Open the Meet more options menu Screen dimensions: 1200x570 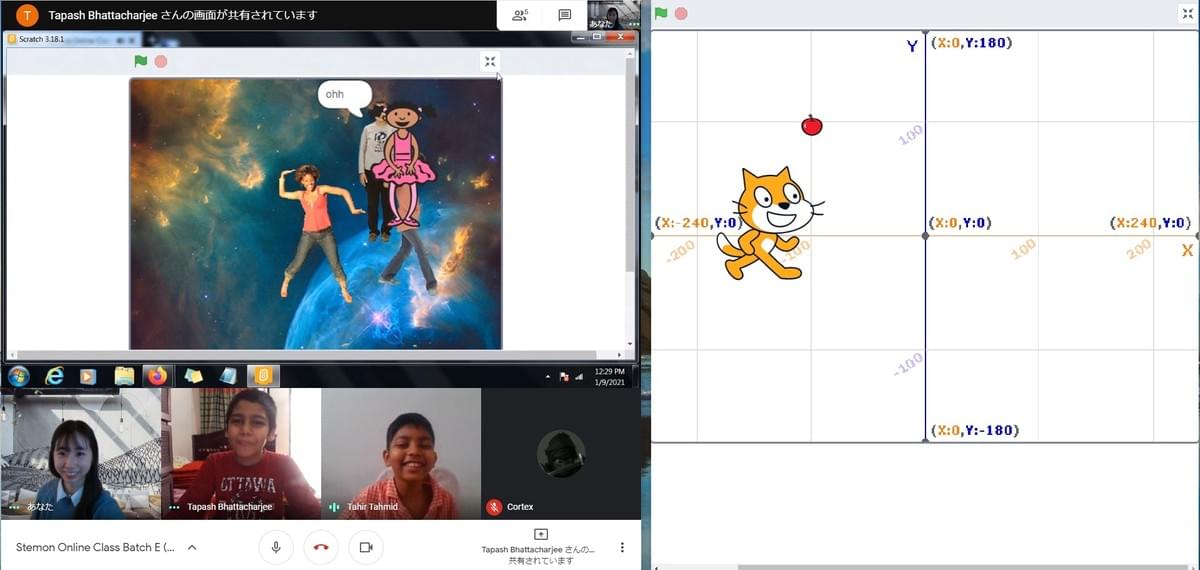pyautogui.click(x=622, y=547)
